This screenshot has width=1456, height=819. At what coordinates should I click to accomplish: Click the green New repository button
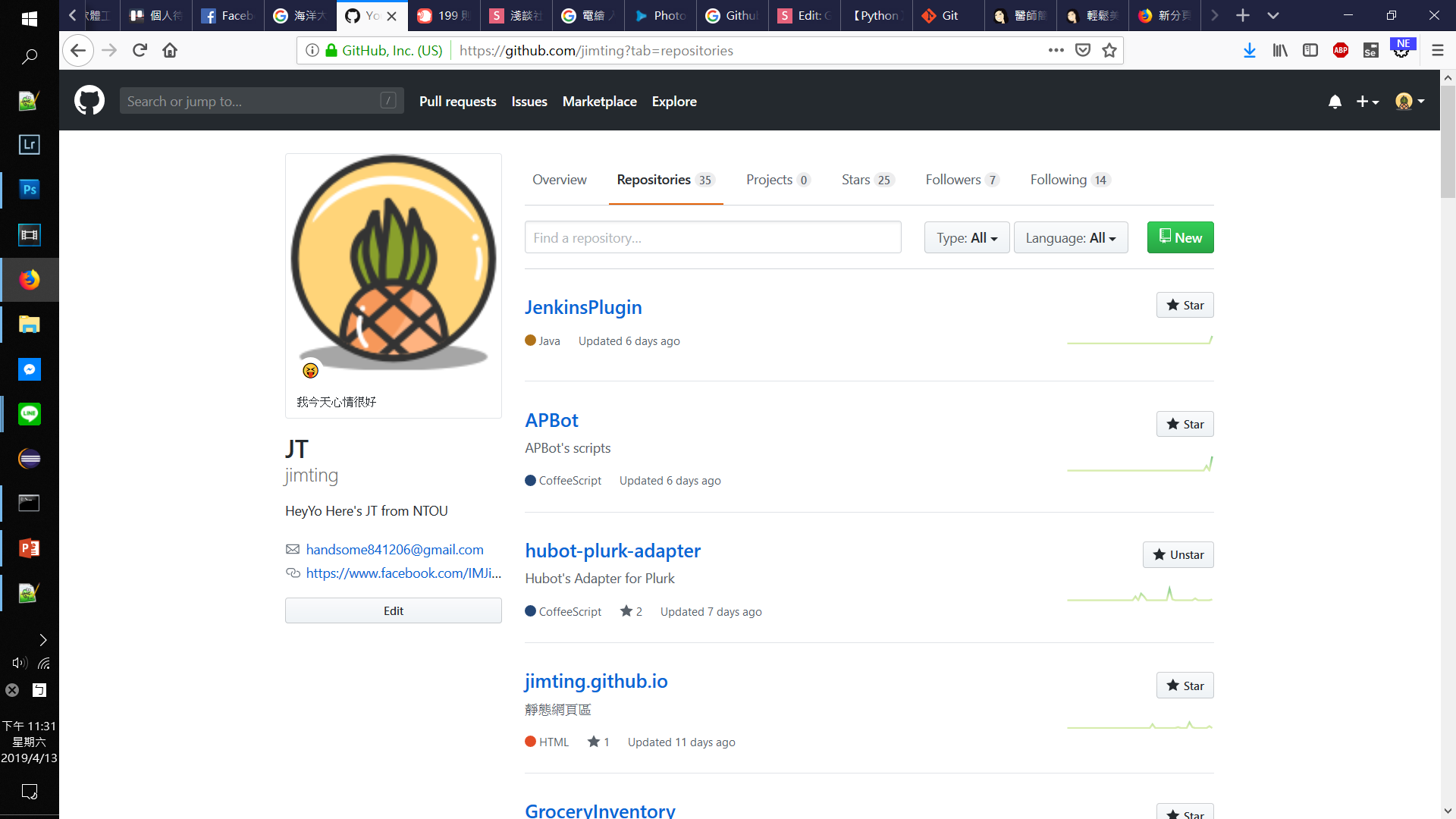tap(1180, 238)
